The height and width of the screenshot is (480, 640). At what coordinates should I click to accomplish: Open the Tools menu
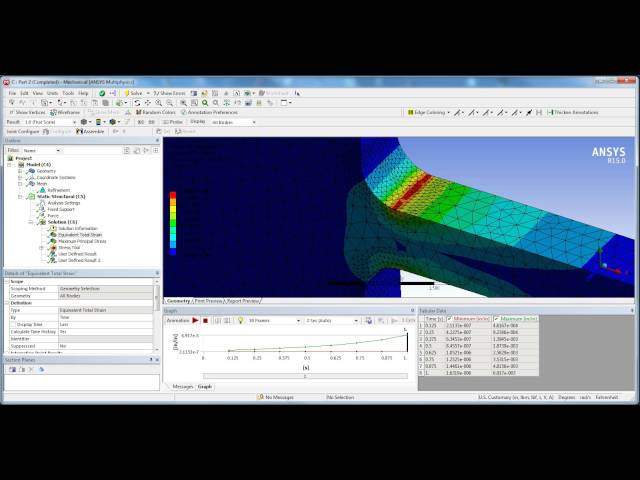click(68, 93)
